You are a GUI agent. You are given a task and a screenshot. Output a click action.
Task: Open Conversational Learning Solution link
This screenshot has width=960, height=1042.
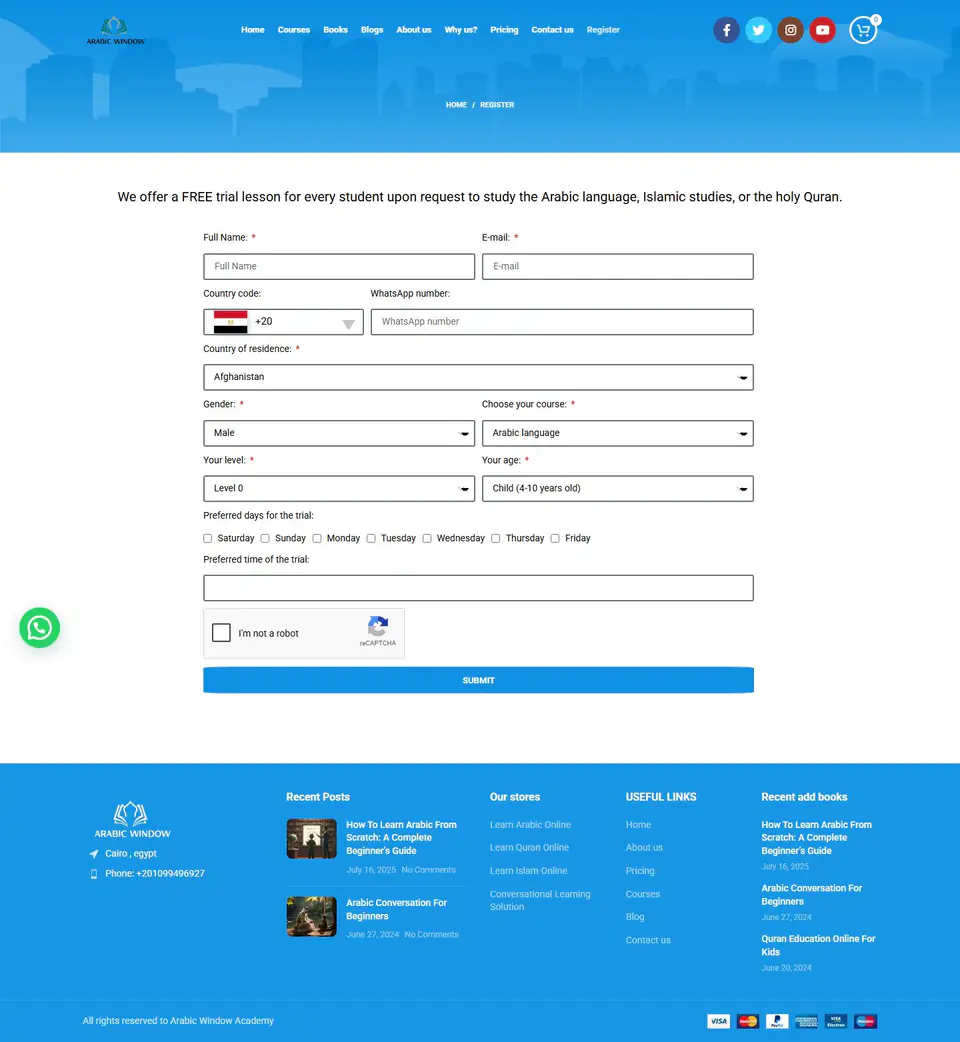point(540,900)
